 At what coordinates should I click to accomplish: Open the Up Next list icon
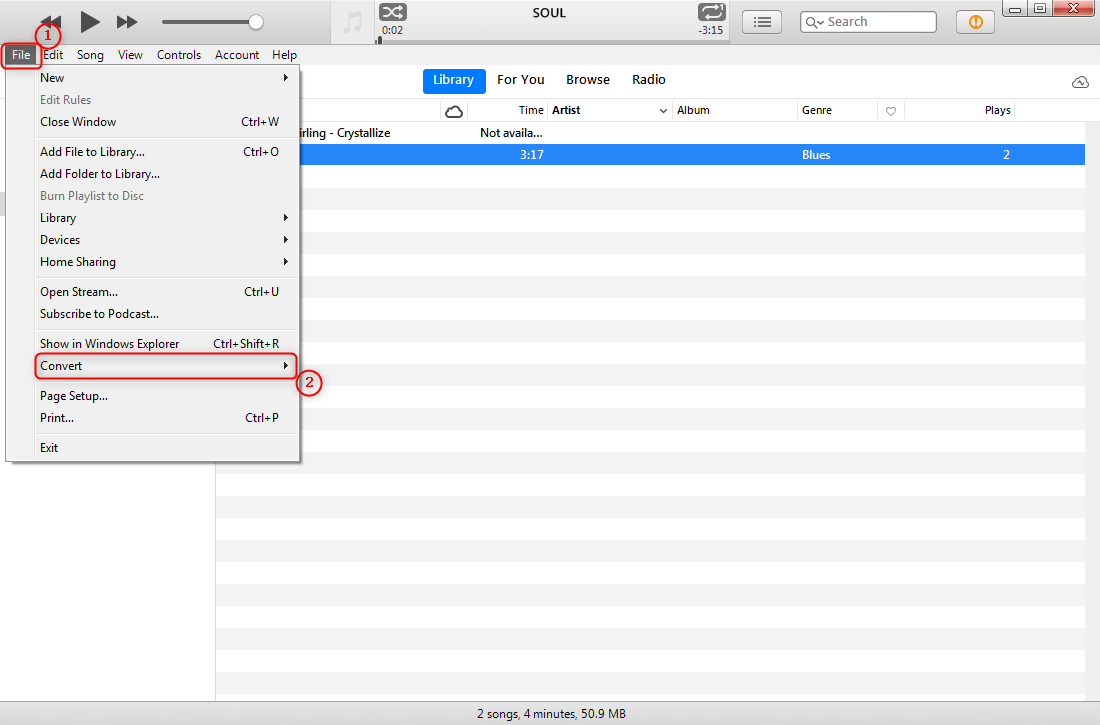[762, 22]
